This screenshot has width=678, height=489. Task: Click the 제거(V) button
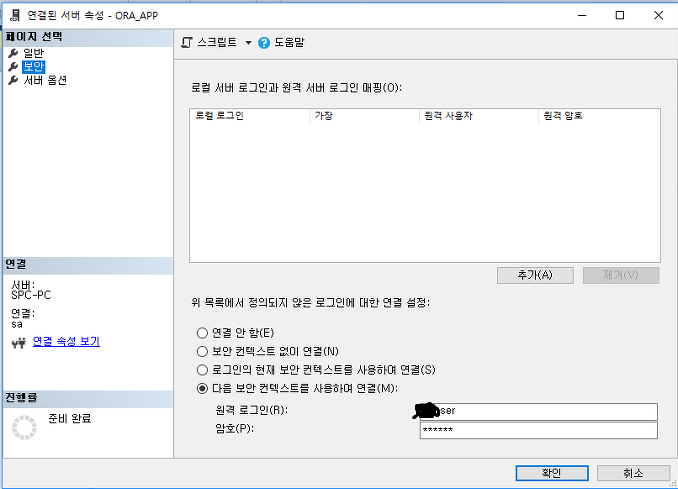(621, 275)
